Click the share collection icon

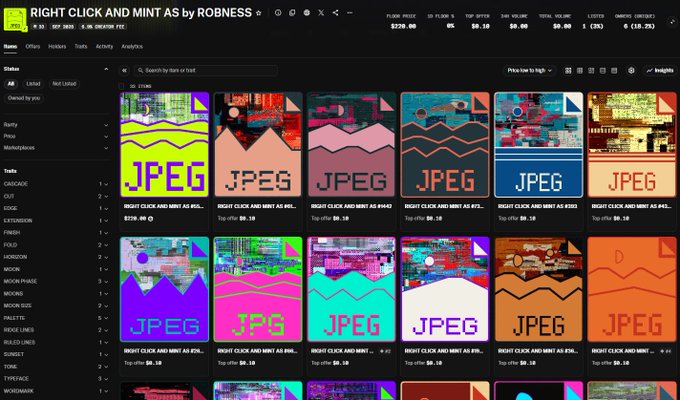point(335,13)
